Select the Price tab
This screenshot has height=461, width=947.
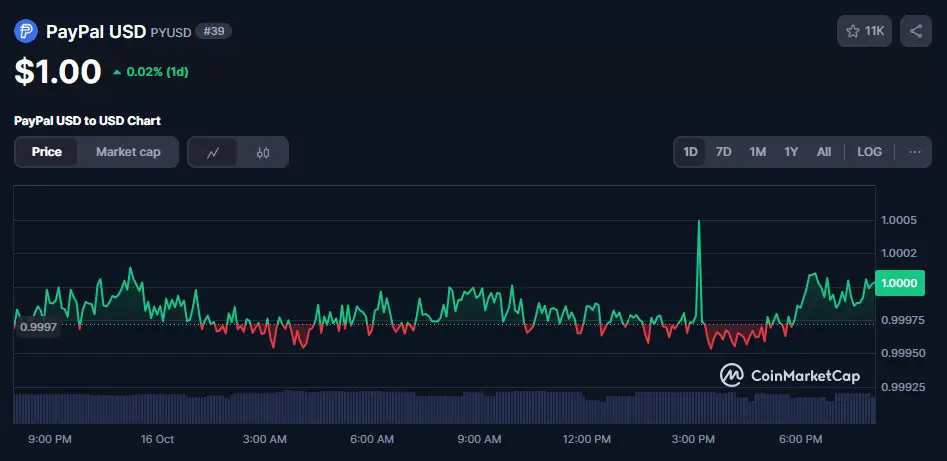point(46,152)
